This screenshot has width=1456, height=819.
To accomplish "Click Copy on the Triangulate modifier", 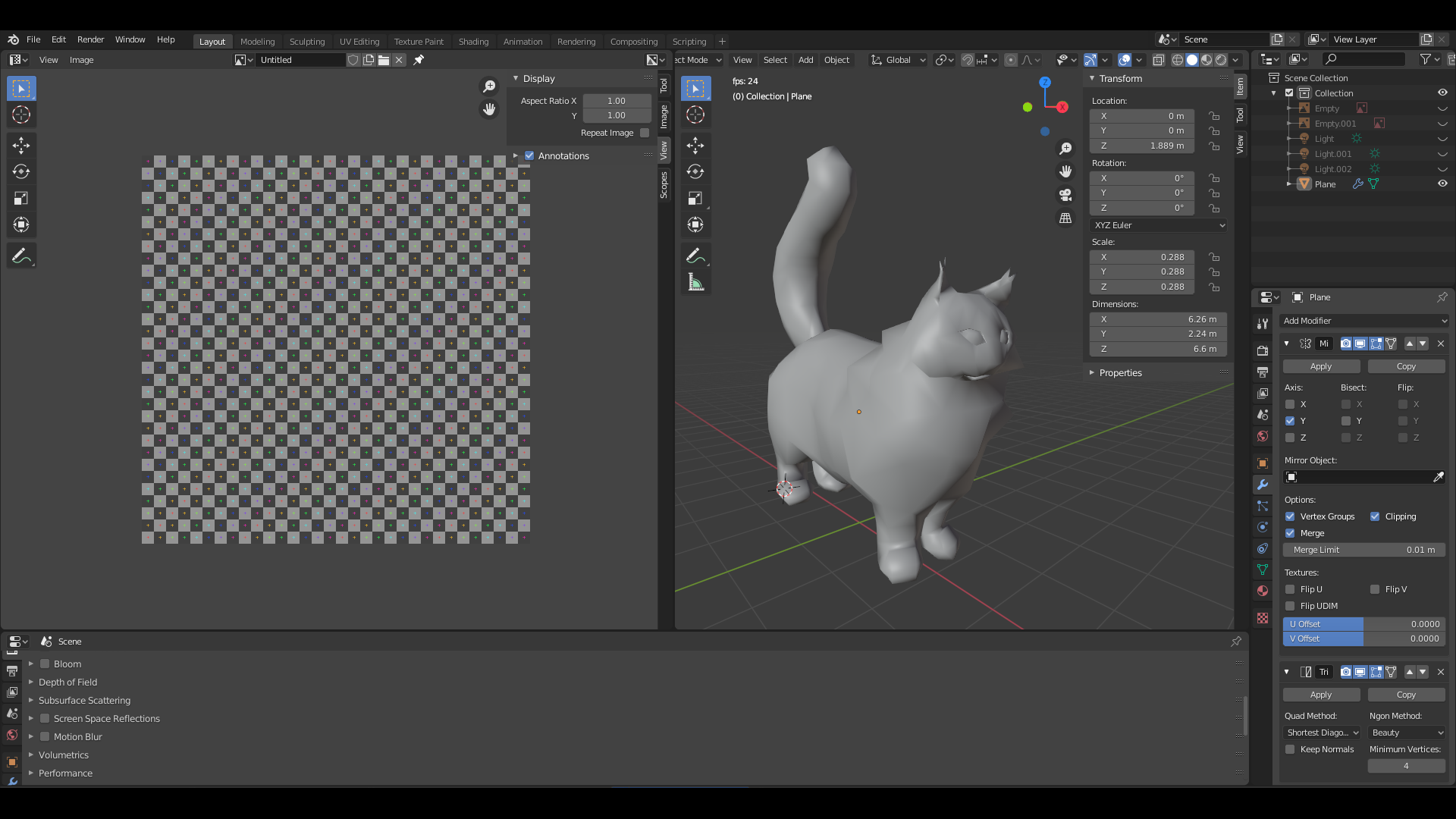I will click(1406, 695).
